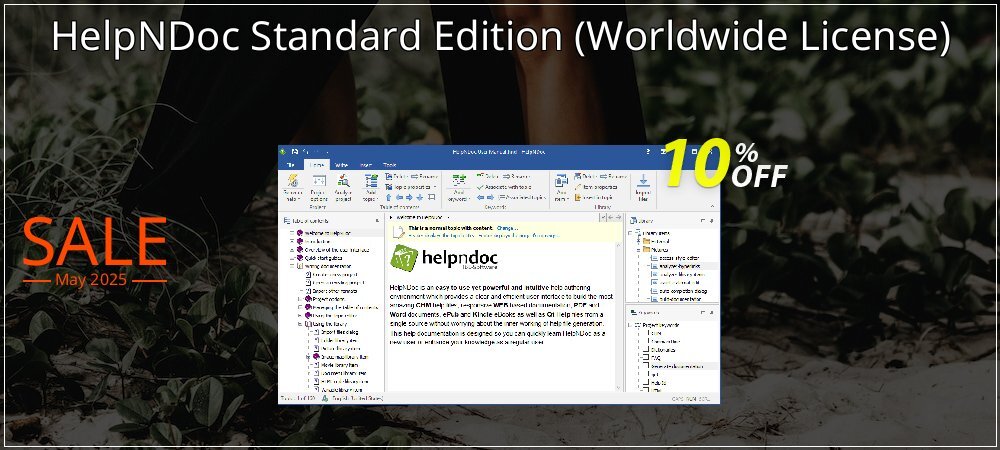
Task: Click the Change... link in topic notice
Action: (507, 228)
